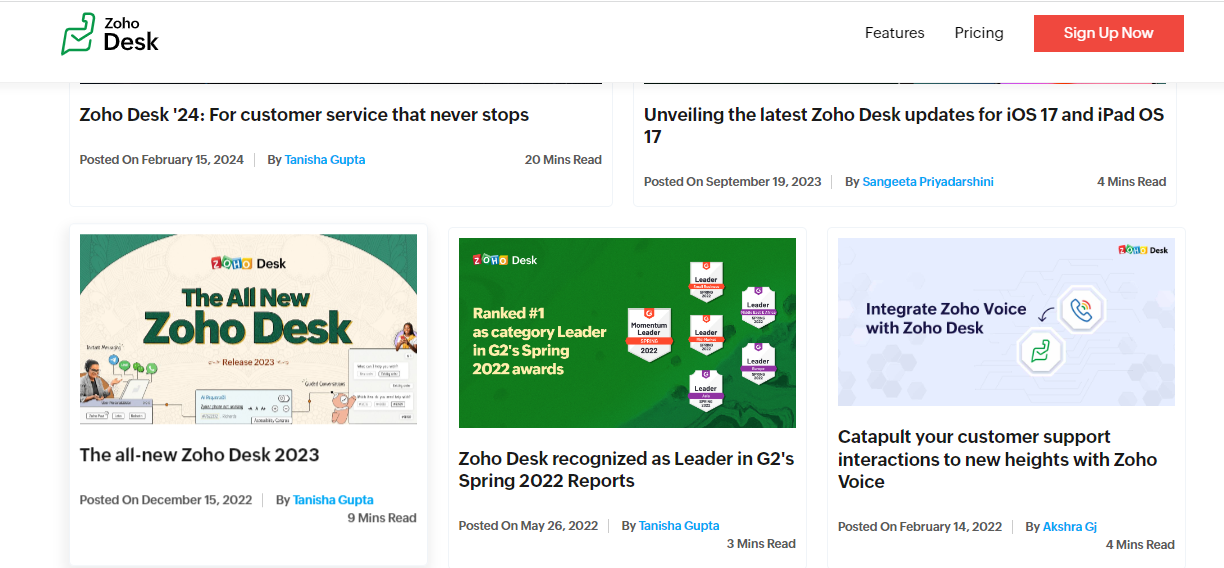
Task: Click the 9 Mins Read label
Action: (x=382, y=518)
